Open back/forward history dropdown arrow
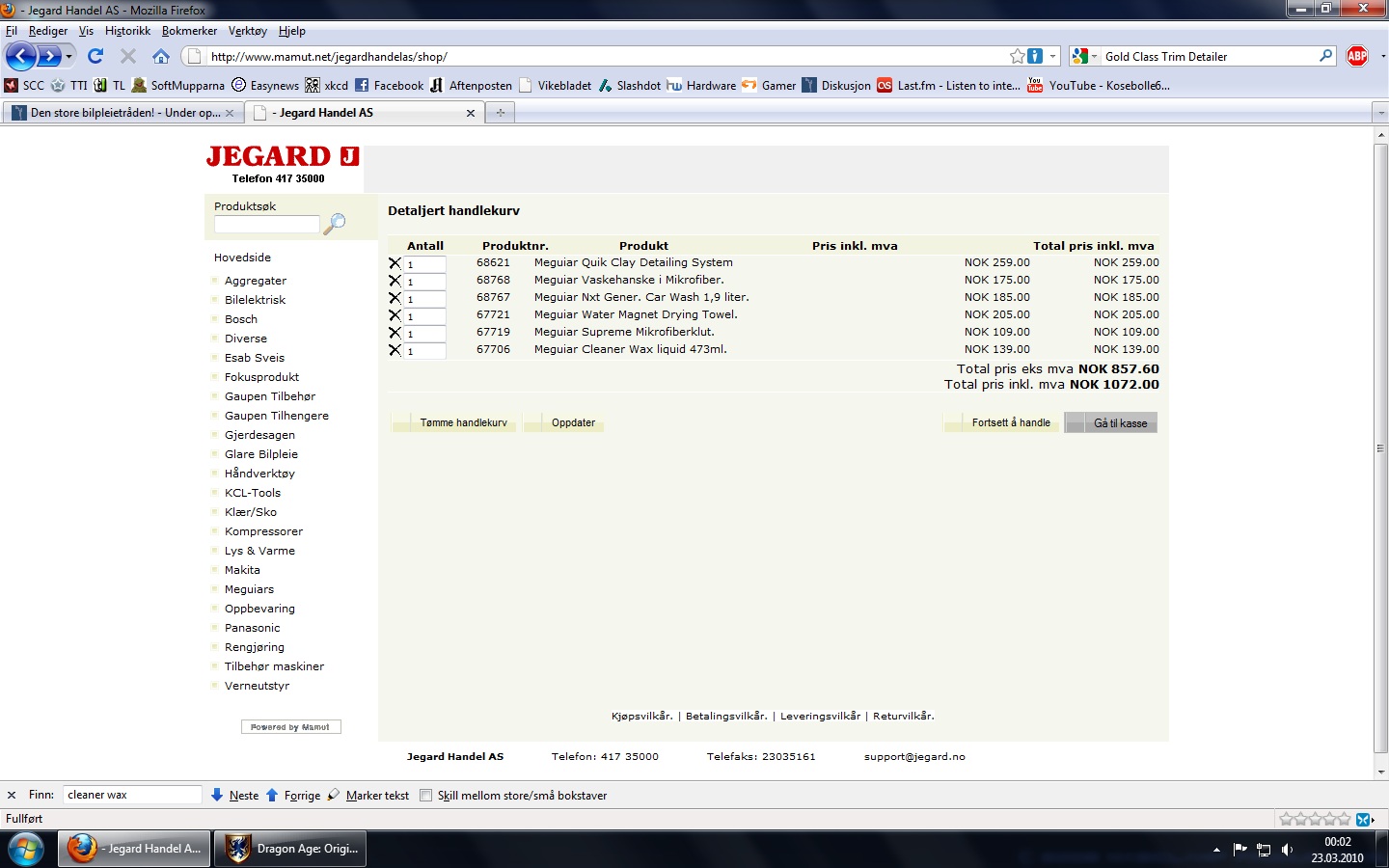The height and width of the screenshot is (868, 1389). [68, 56]
